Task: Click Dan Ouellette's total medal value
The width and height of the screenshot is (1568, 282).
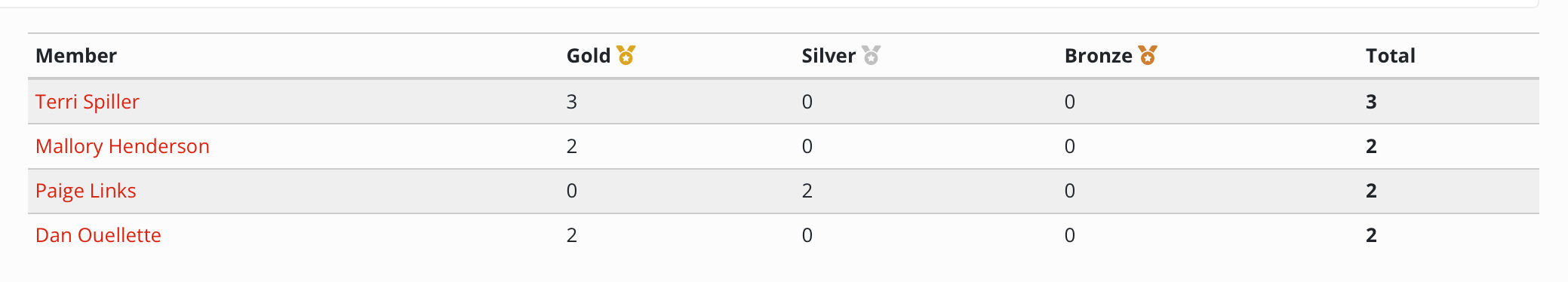Action: [x=1372, y=235]
